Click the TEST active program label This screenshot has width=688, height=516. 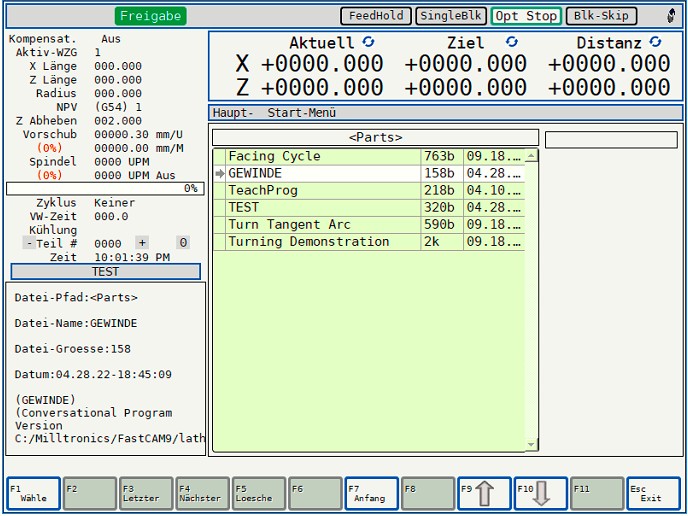click(x=106, y=272)
